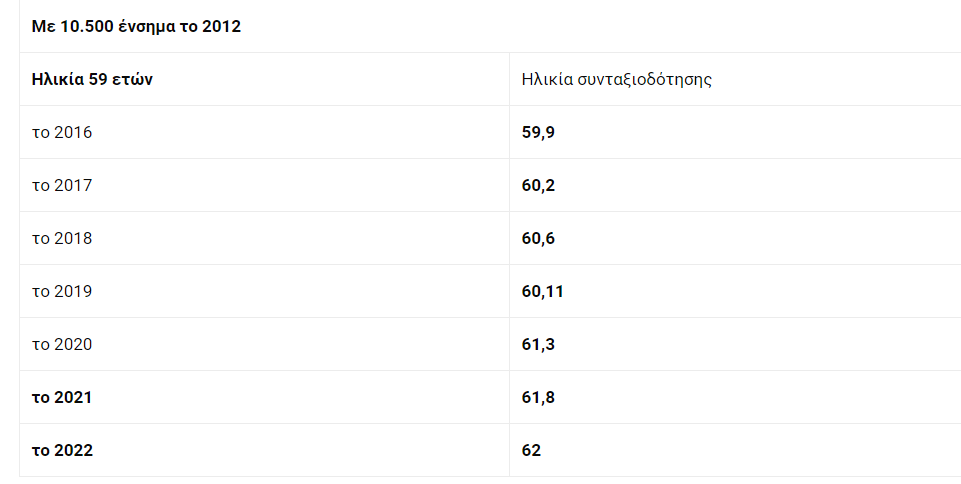961x484 pixels.
Task: Click the value 60,6
Action: 538,238
